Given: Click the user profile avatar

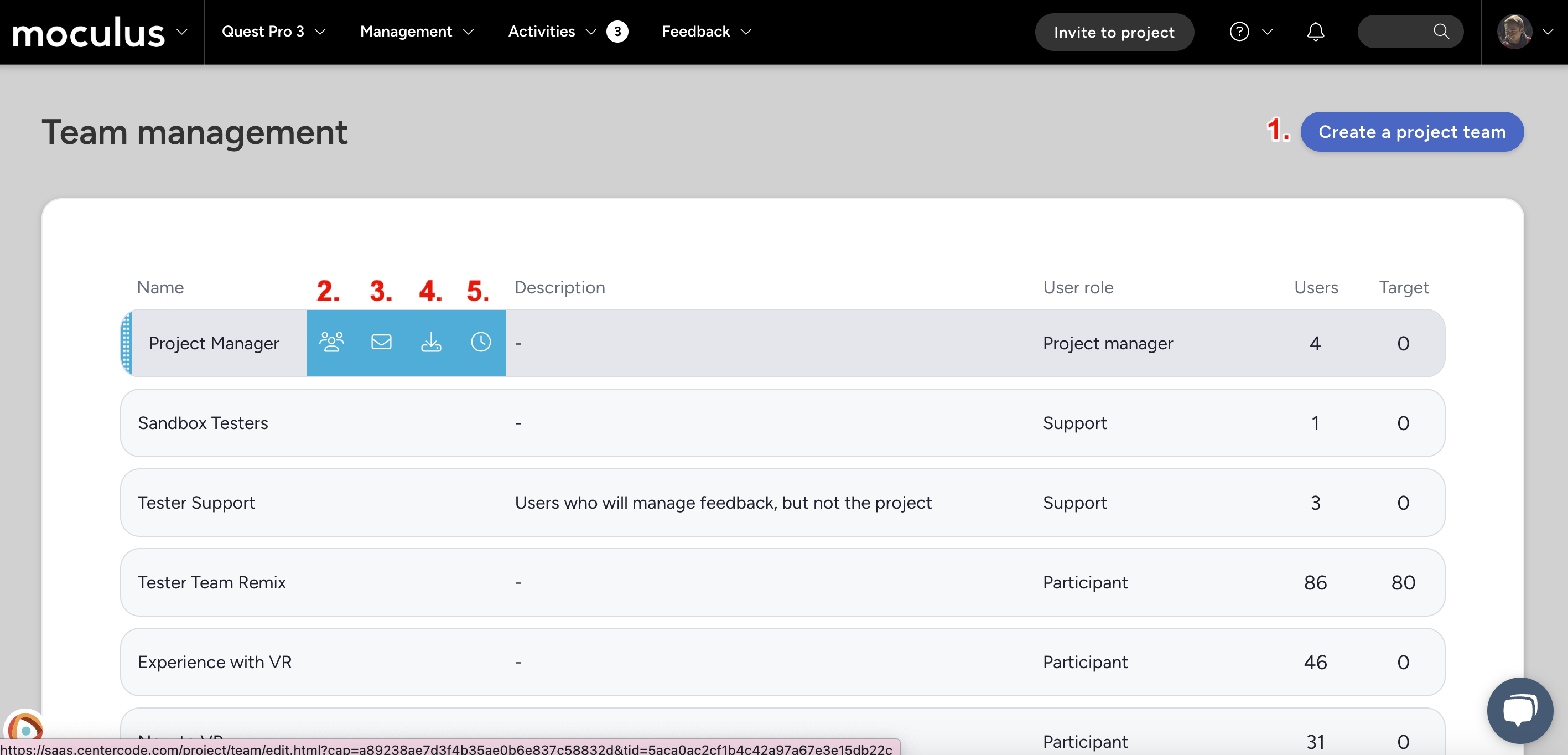Looking at the screenshot, I should pyautogui.click(x=1514, y=32).
